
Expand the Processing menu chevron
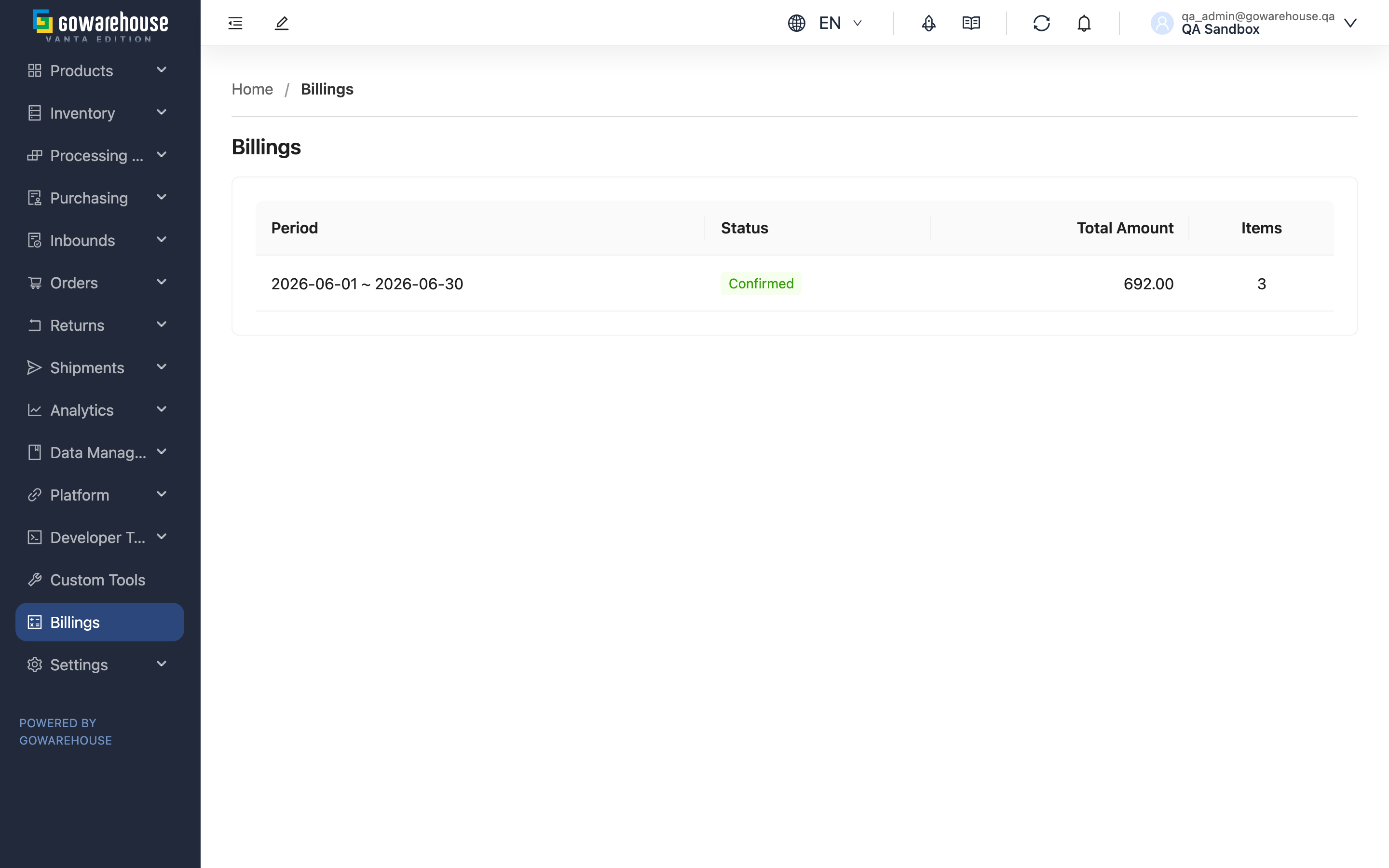point(162,155)
